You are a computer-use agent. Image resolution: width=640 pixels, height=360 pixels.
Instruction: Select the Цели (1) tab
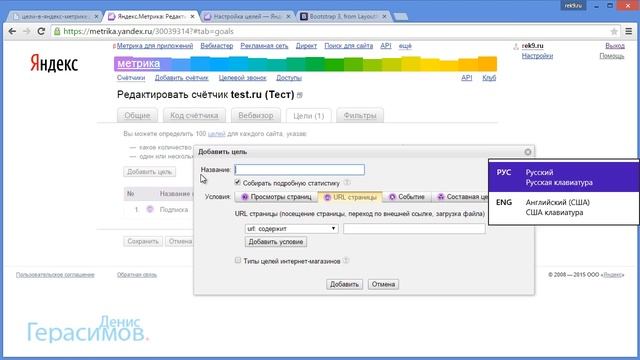[x=309, y=116]
